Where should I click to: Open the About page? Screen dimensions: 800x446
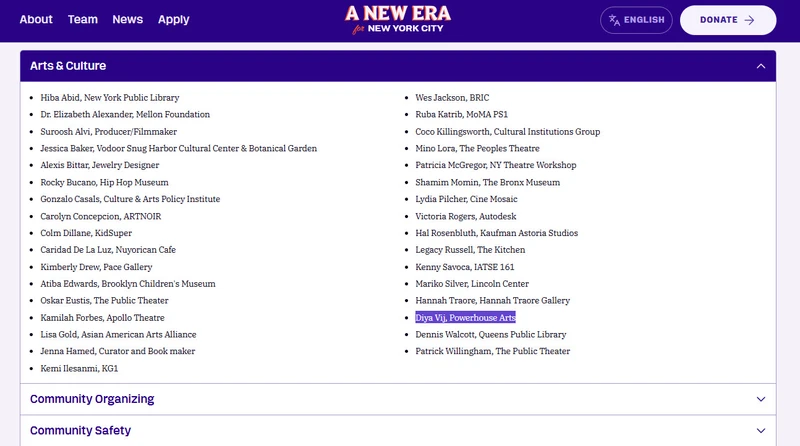pos(36,19)
